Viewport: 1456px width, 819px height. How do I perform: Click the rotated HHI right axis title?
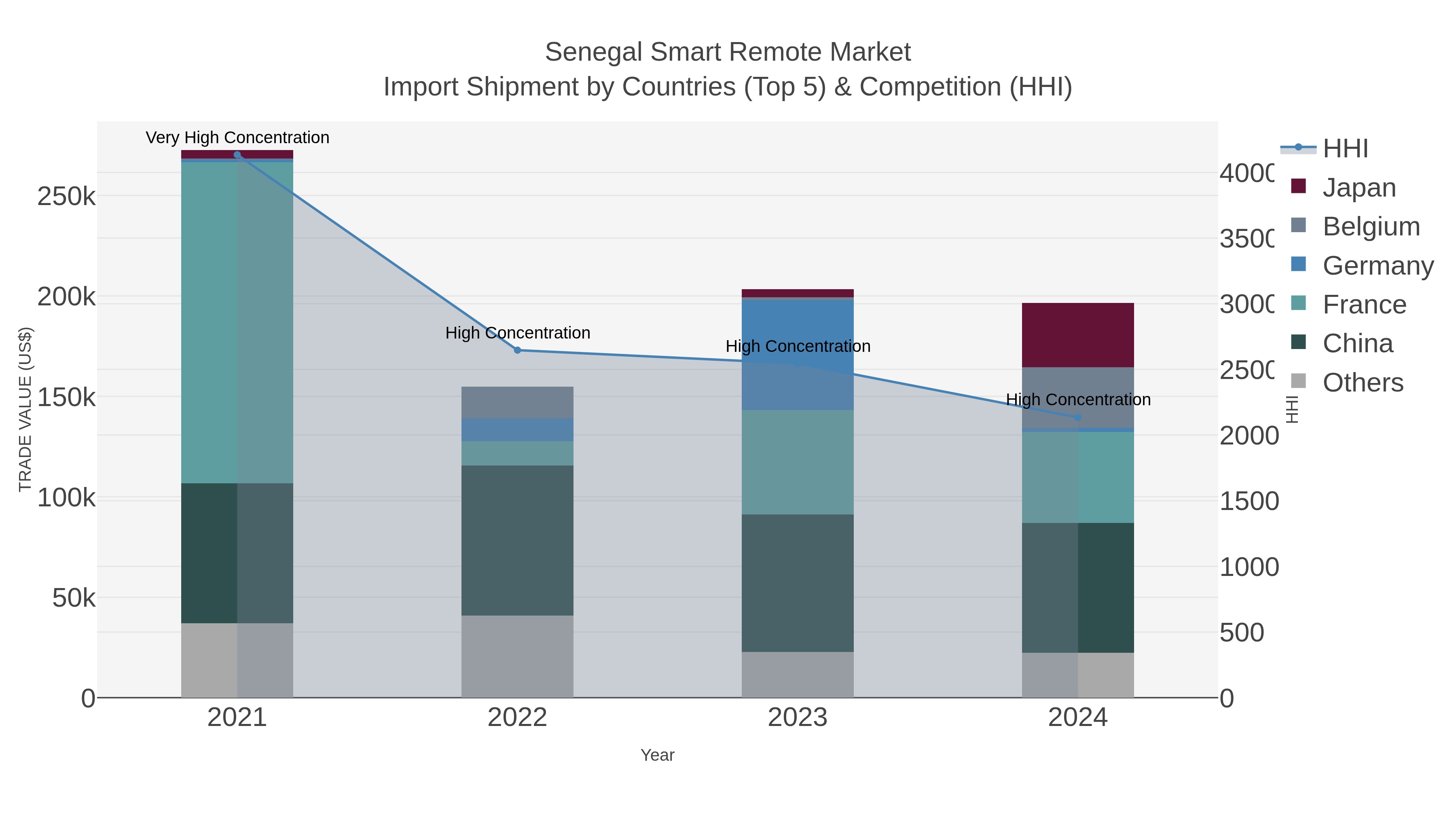tap(1292, 409)
